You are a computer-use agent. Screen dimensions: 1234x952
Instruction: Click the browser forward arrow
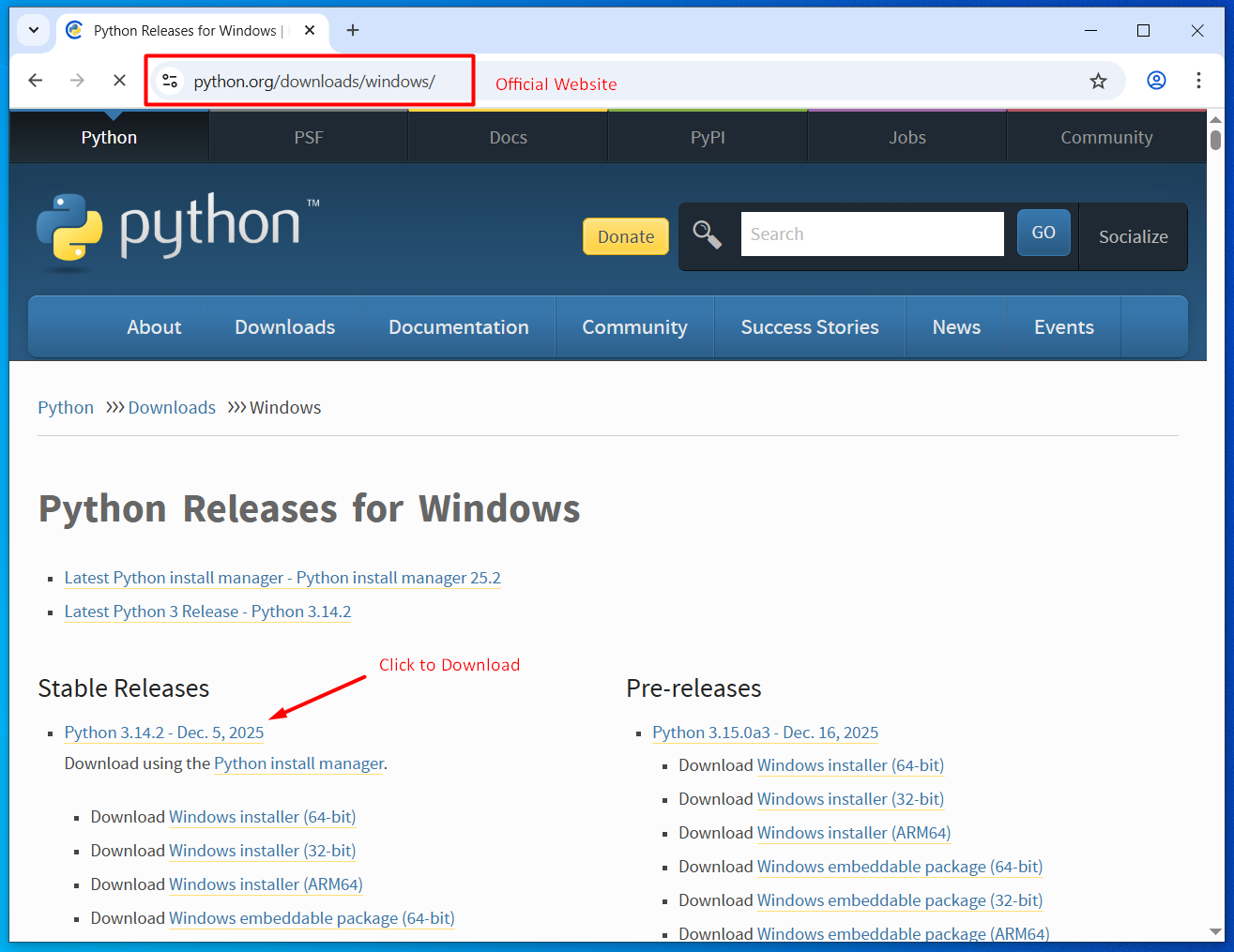(x=77, y=81)
